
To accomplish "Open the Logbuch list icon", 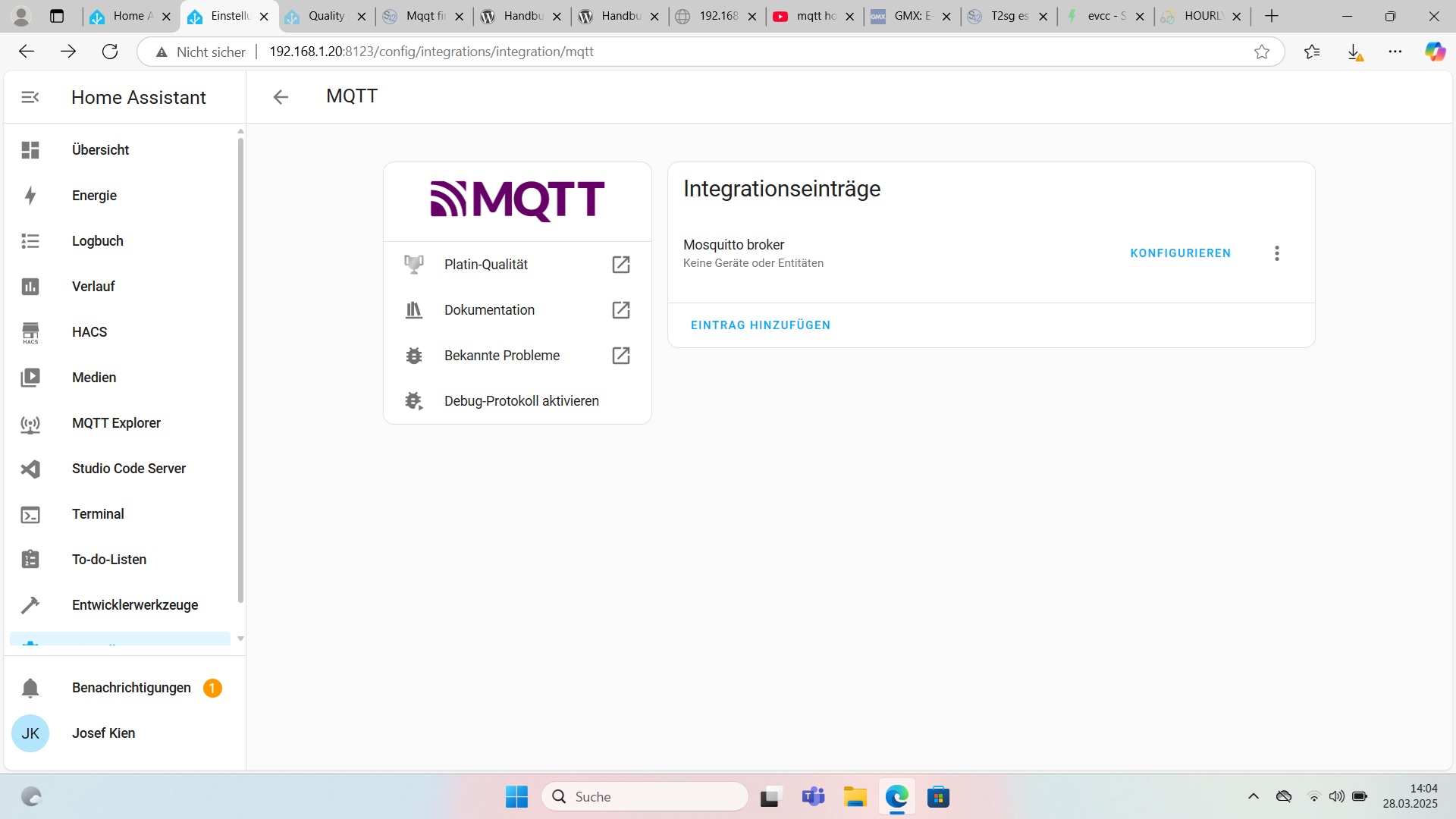I will [x=30, y=241].
